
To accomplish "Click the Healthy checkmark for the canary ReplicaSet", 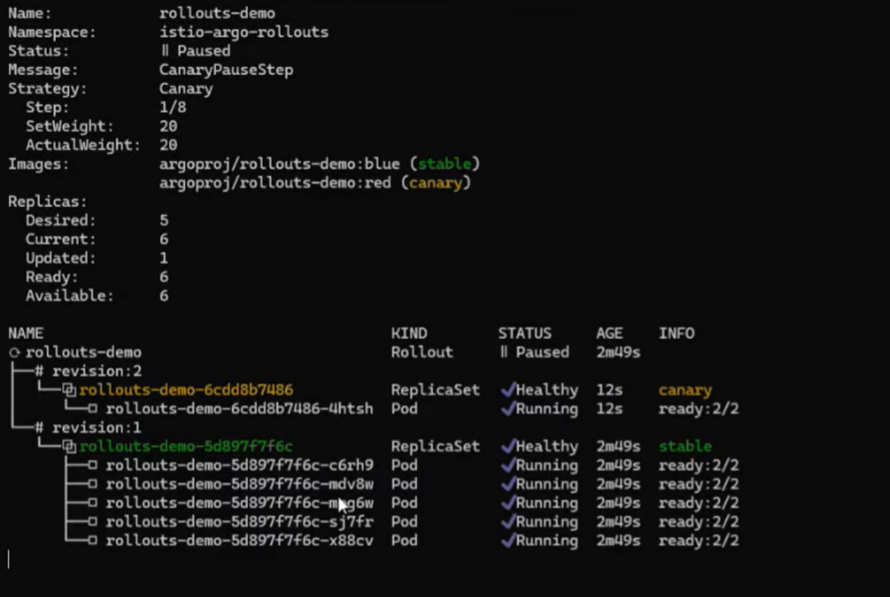I will click(507, 389).
